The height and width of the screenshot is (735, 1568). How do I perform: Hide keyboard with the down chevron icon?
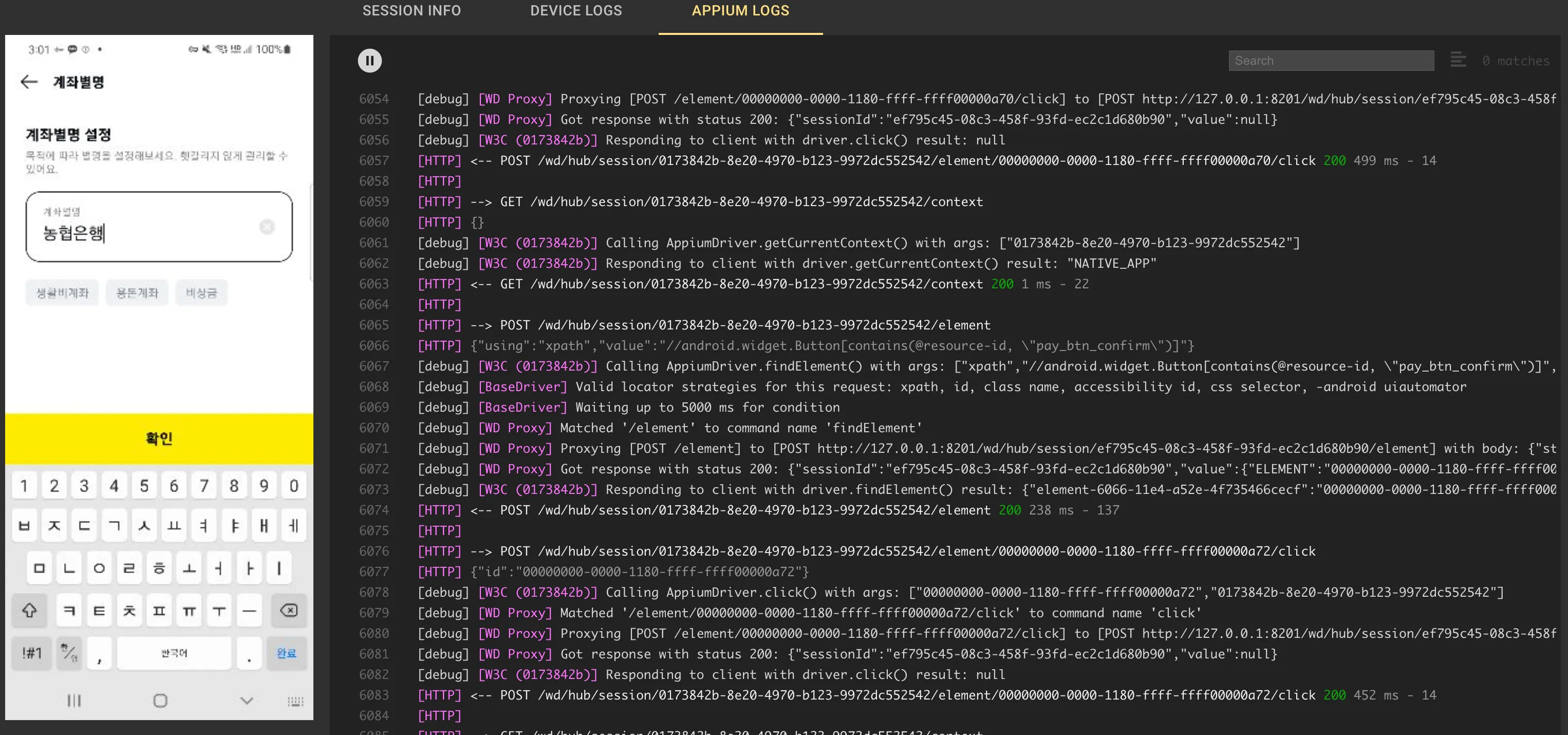[x=246, y=701]
